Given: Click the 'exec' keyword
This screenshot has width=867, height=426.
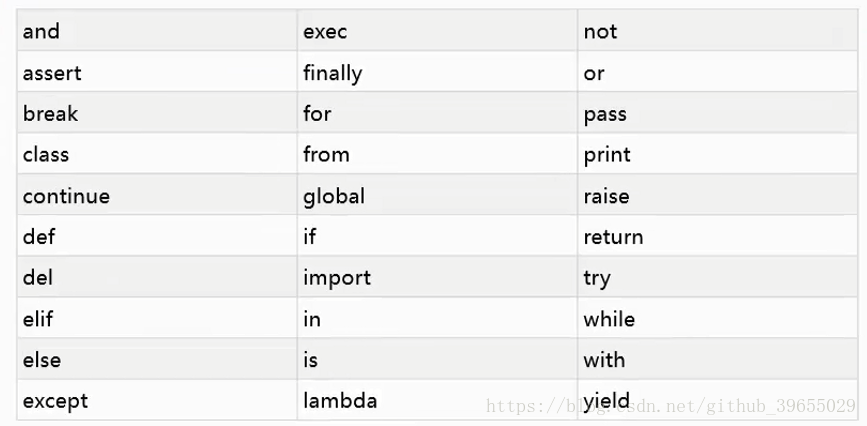Looking at the screenshot, I should pos(325,32).
